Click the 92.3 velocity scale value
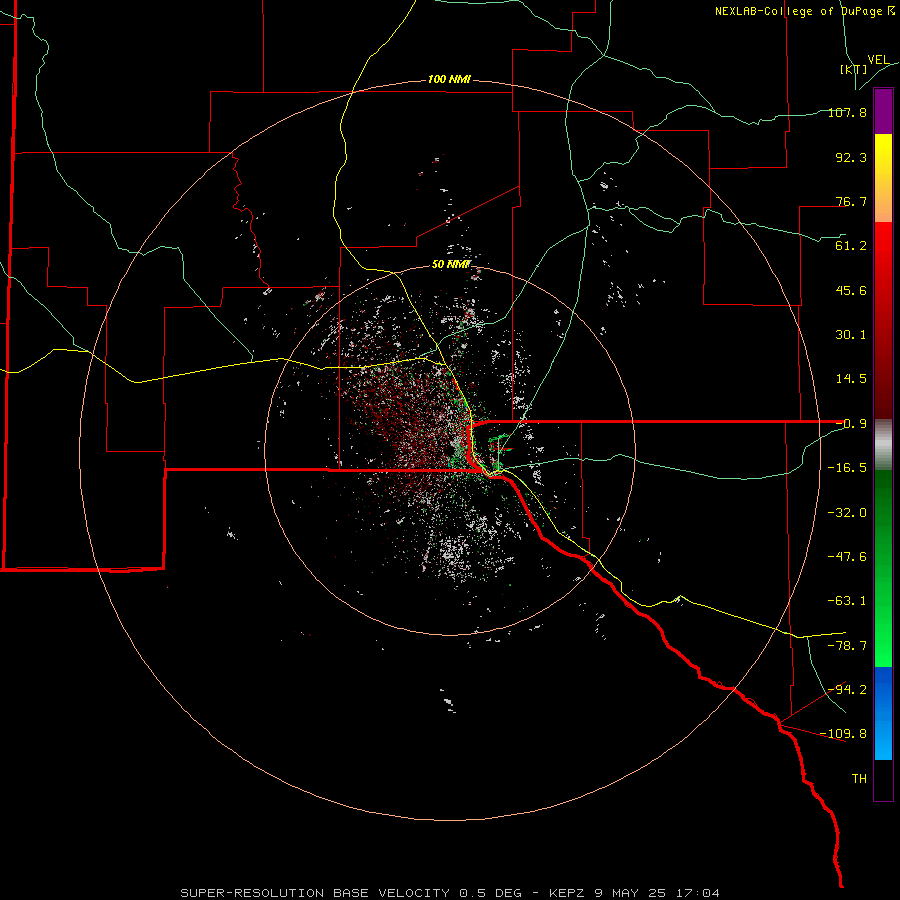Screen dimensions: 900x900 coord(851,157)
